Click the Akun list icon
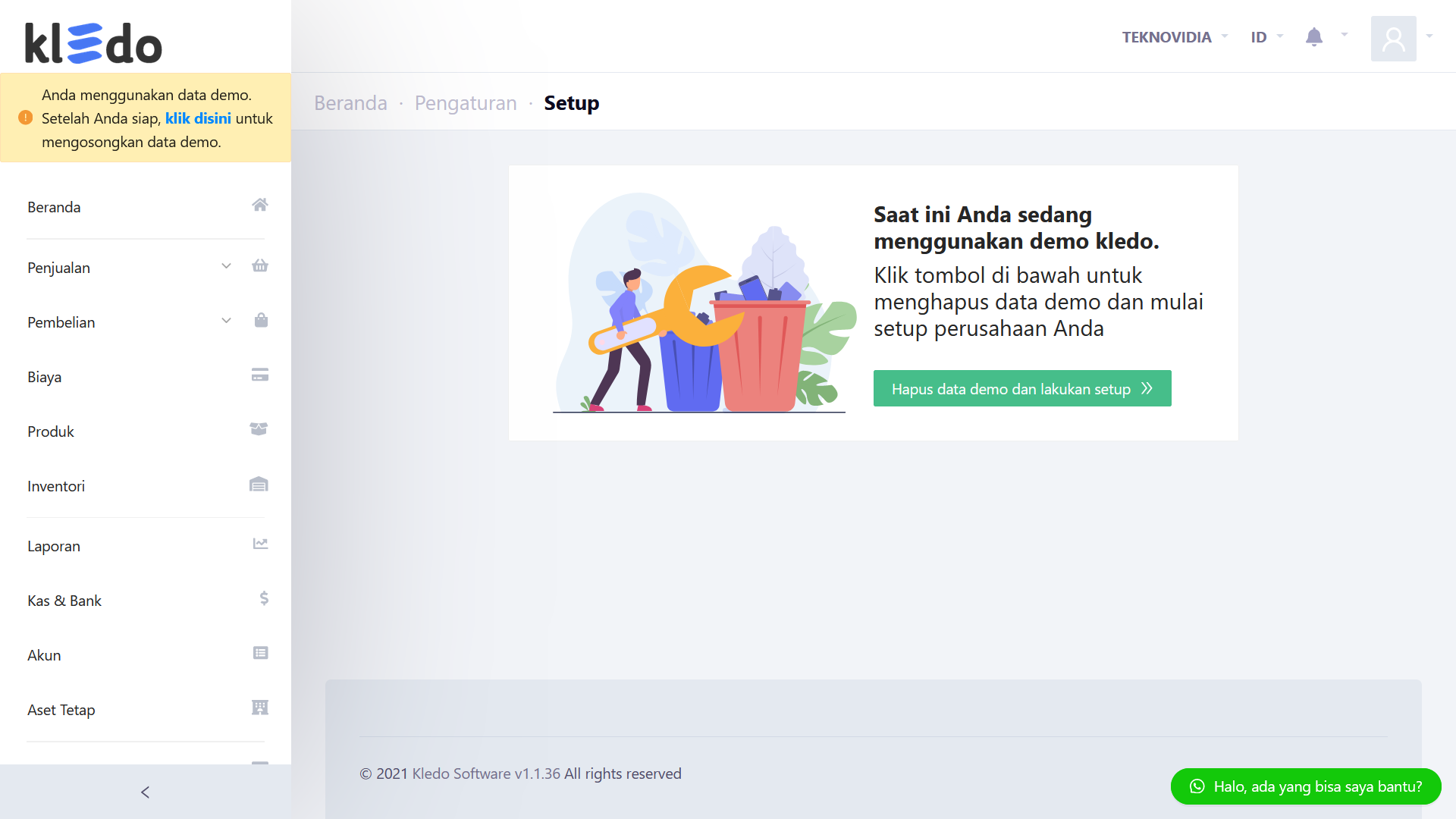 [260, 652]
